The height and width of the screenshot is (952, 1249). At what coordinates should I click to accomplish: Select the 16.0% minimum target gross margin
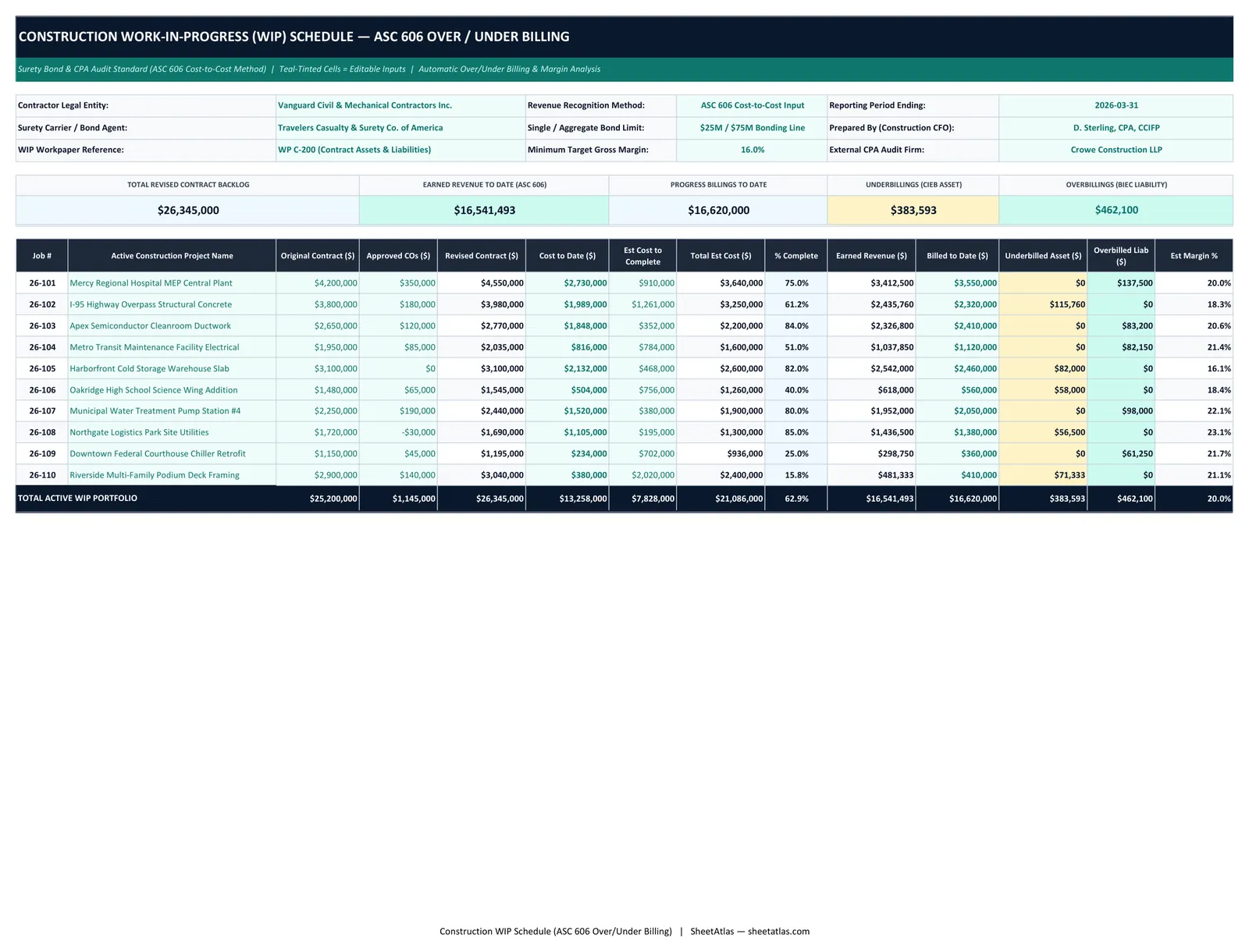(752, 150)
